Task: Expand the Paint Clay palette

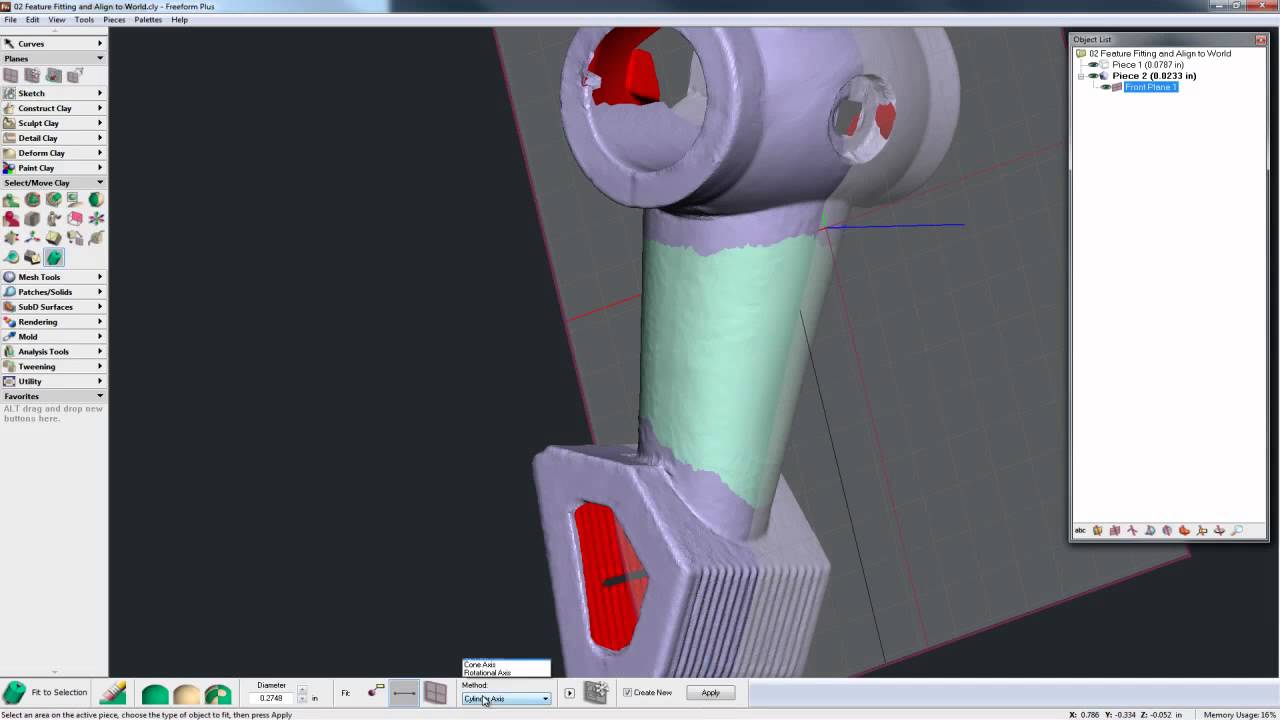Action: (54, 168)
